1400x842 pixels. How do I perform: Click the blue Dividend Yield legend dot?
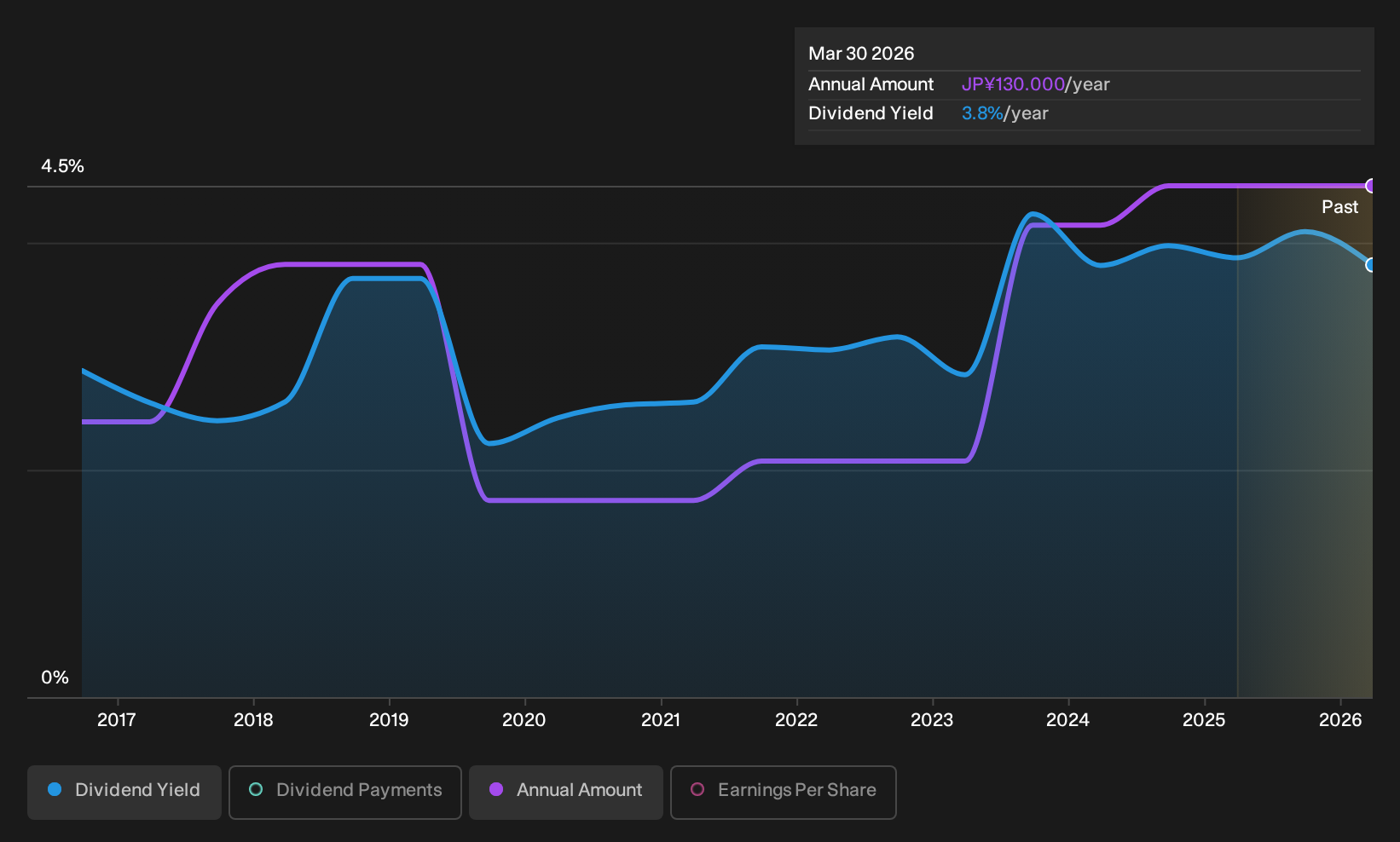point(55,790)
